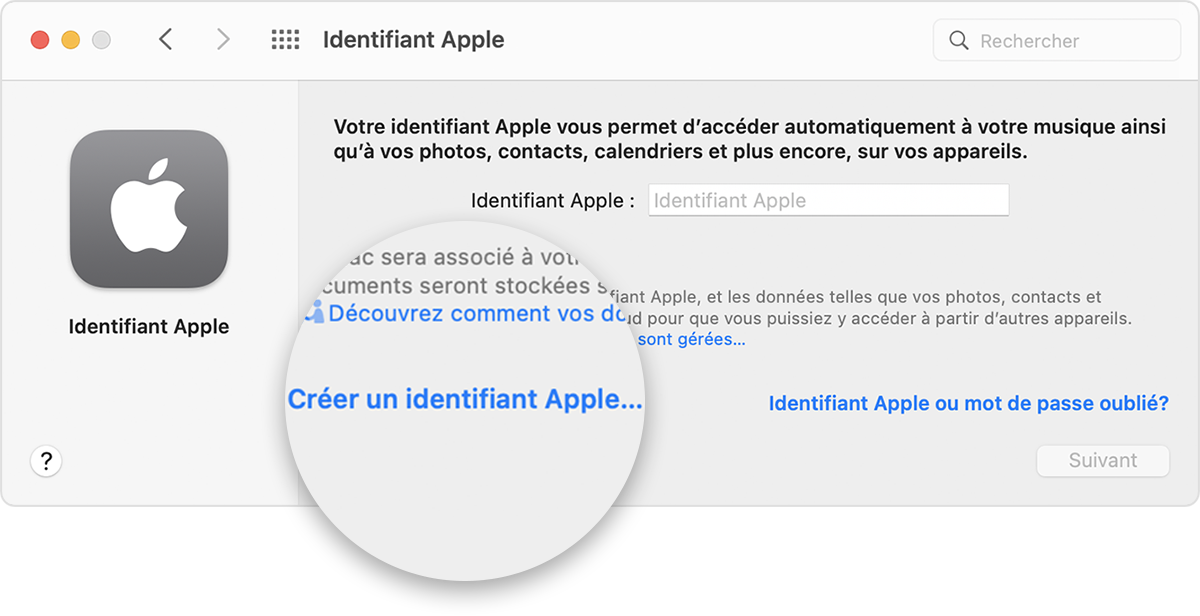Click inside the Identifiant Apple input field
This screenshot has height=616, width=1200.
coord(828,200)
